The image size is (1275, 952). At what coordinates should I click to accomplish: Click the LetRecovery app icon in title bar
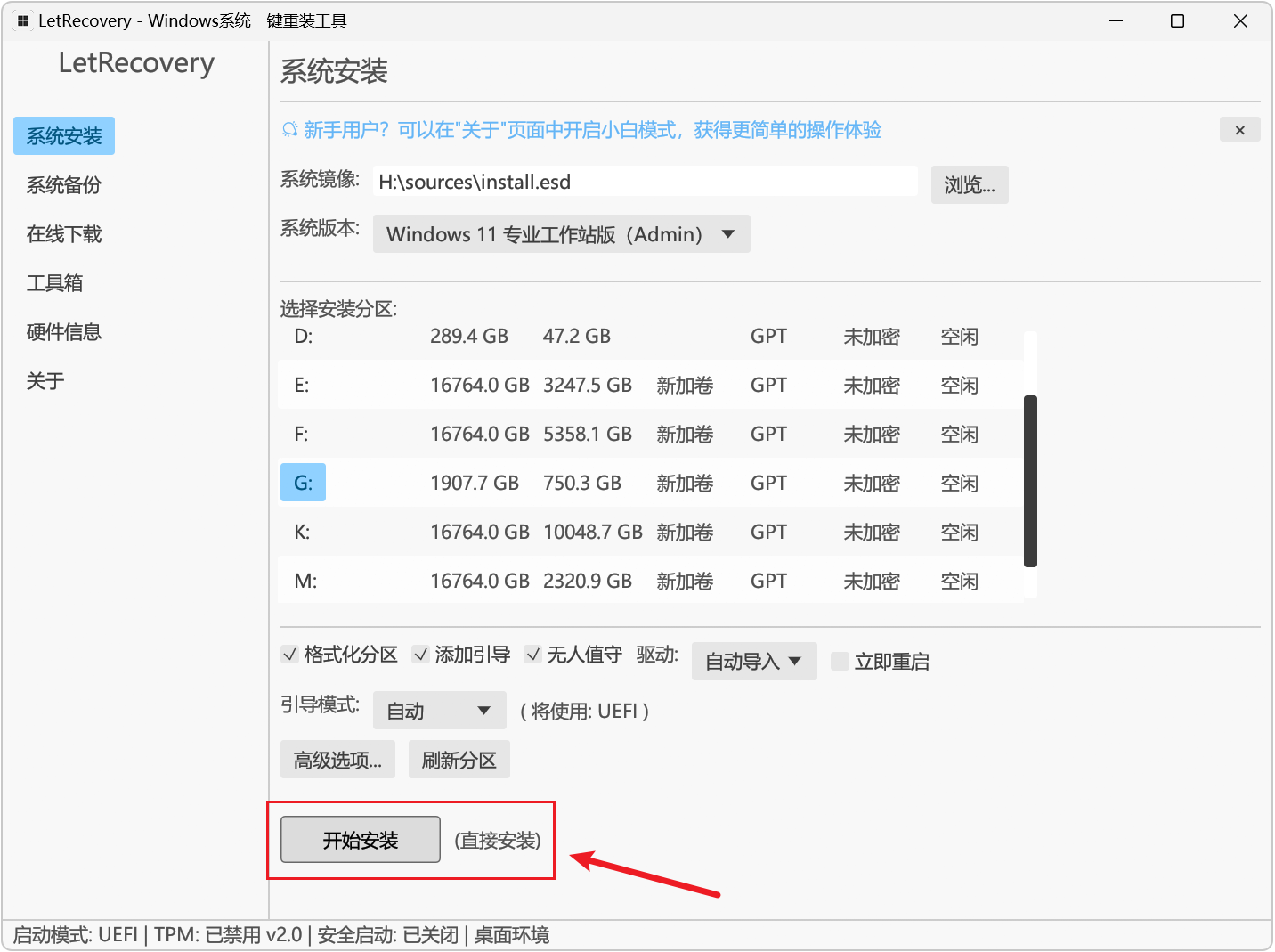tap(23, 20)
